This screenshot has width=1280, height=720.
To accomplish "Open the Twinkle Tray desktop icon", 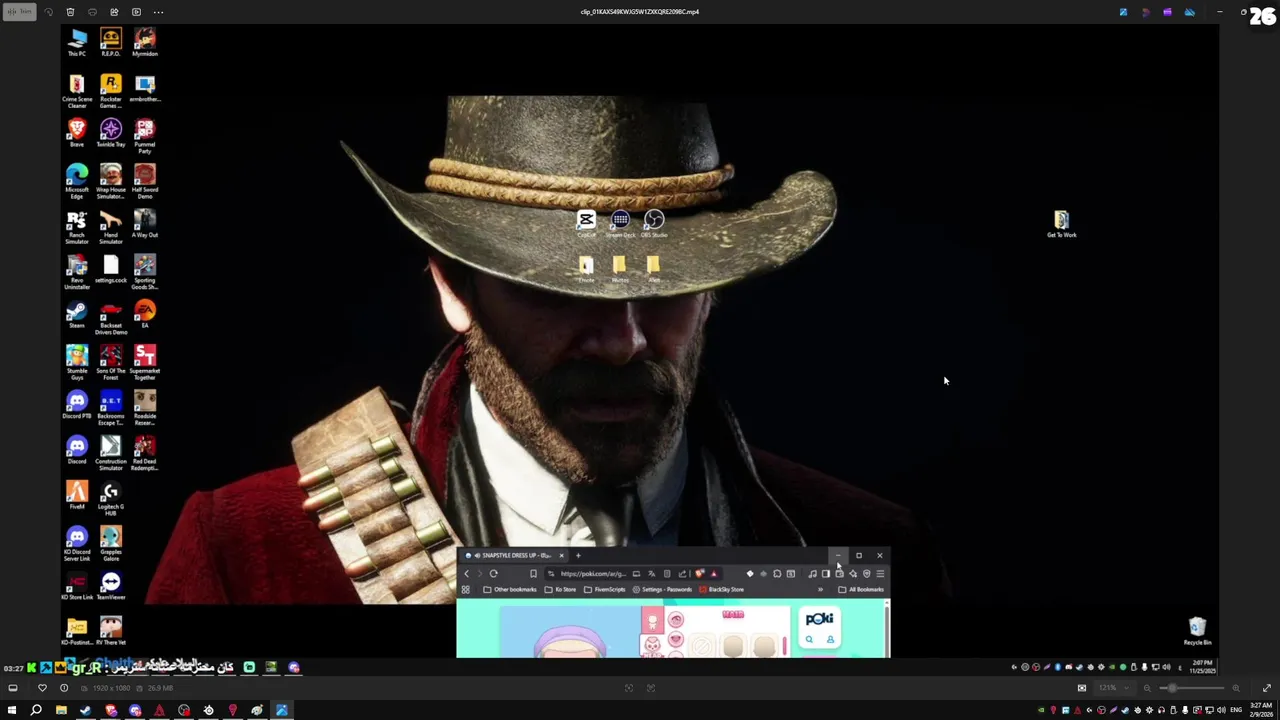I will coord(111,133).
